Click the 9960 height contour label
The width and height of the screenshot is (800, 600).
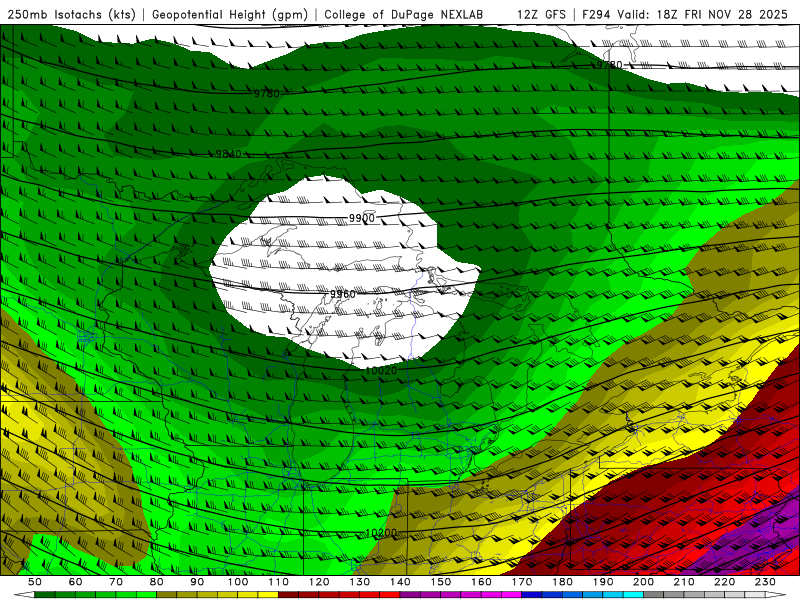pyautogui.click(x=342, y=294)
